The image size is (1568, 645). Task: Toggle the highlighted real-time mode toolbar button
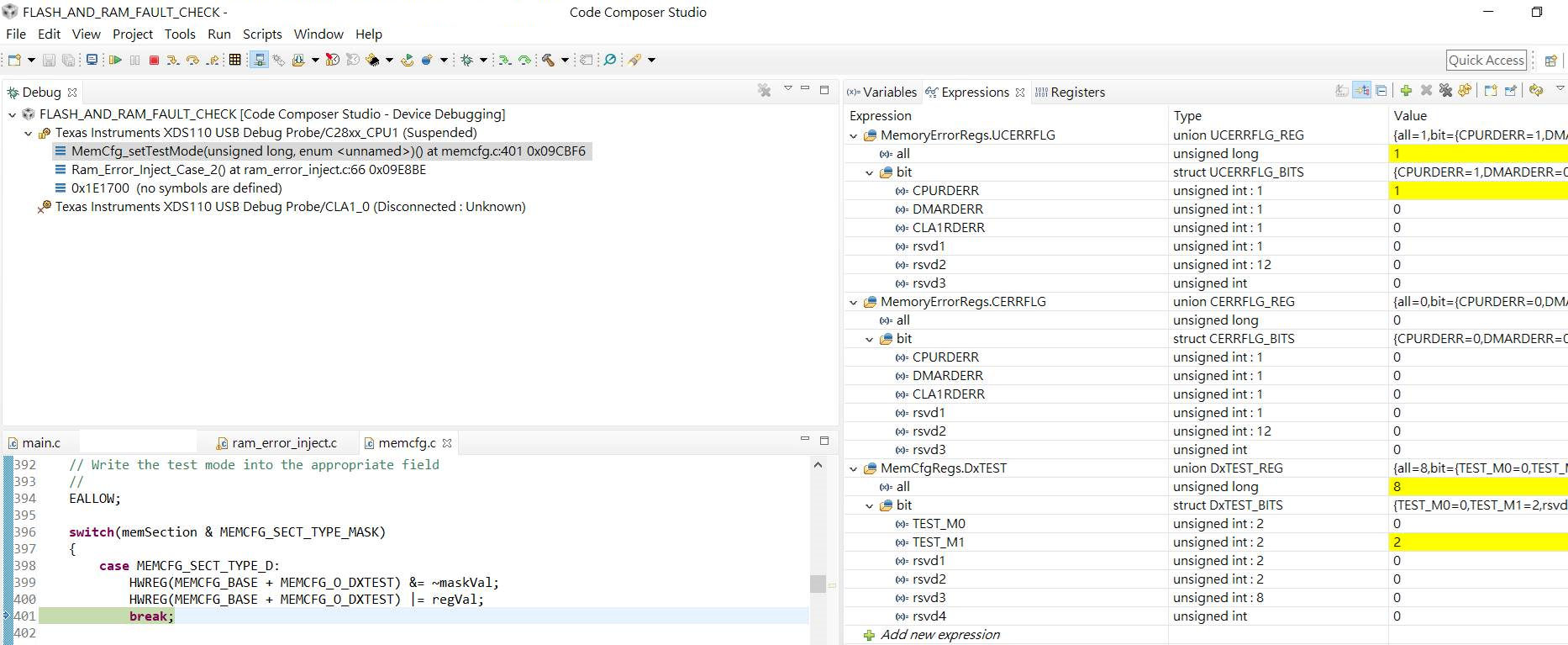pos(260,60)
